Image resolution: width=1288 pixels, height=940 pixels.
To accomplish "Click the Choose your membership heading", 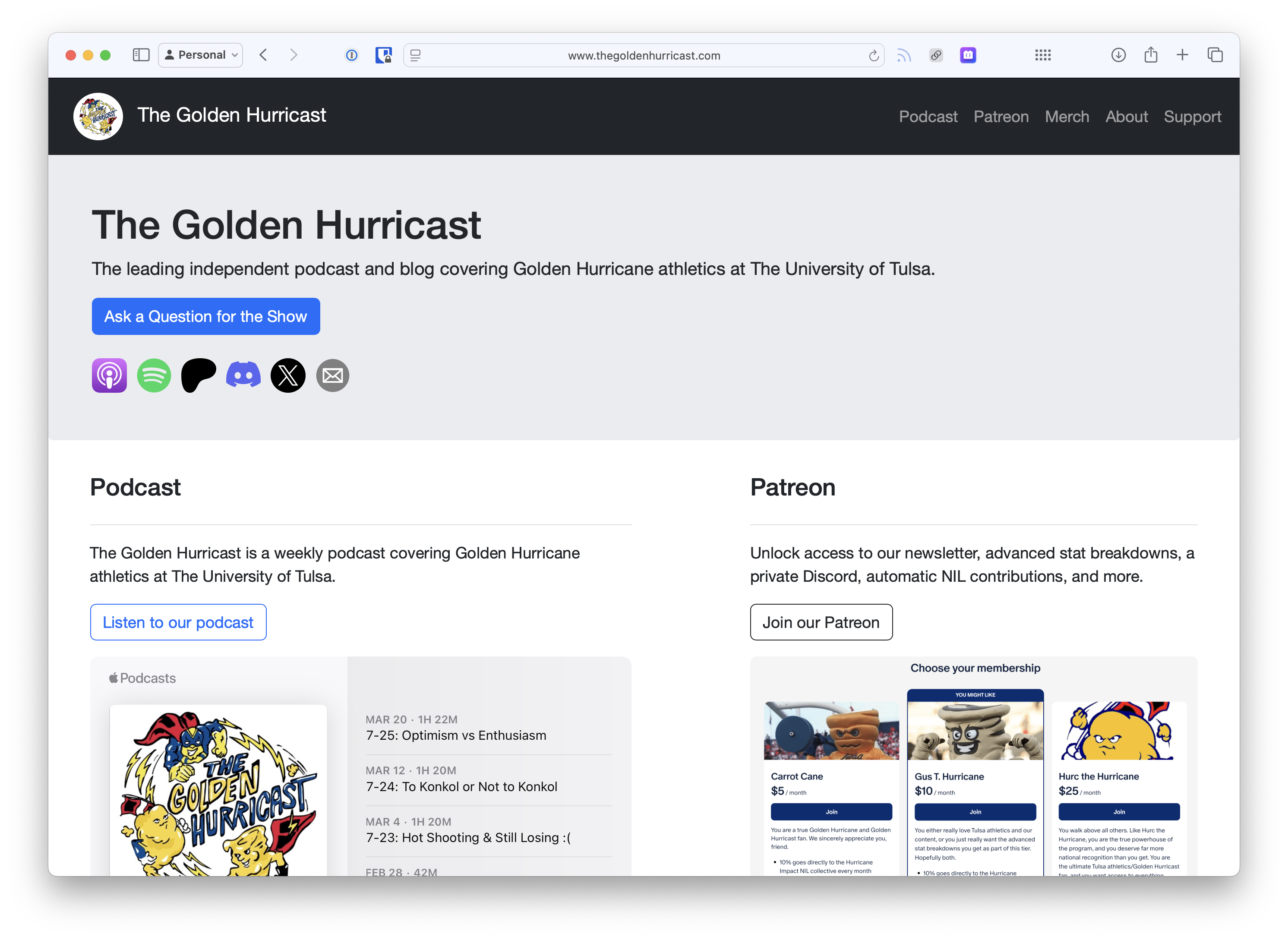I will (x=975, y=668).
